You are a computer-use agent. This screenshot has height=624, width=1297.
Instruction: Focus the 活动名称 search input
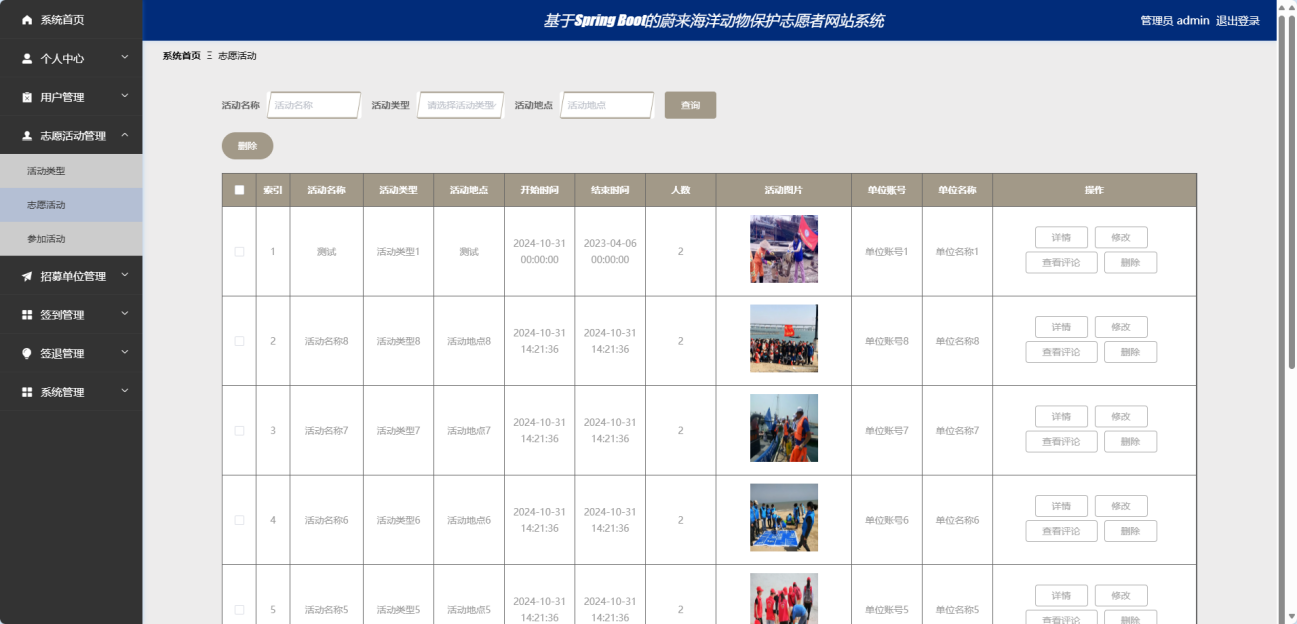click(x=314, y=105)
